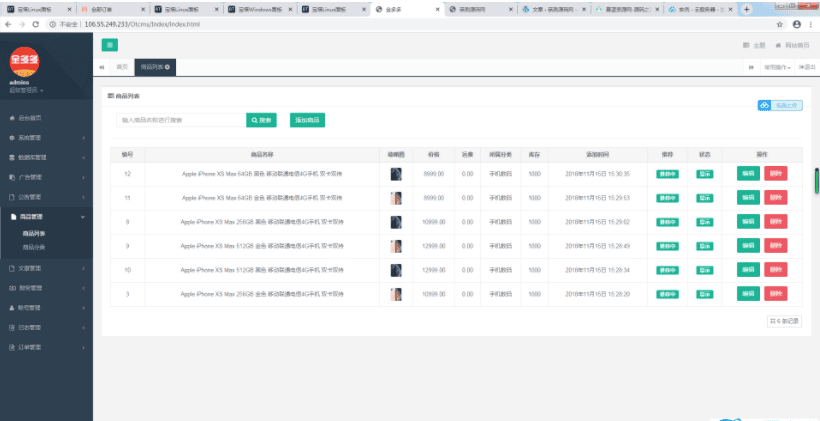Expand the 系统管理 sidebar menu
This screenshot has width=820, height=421.
pos(45,137)
